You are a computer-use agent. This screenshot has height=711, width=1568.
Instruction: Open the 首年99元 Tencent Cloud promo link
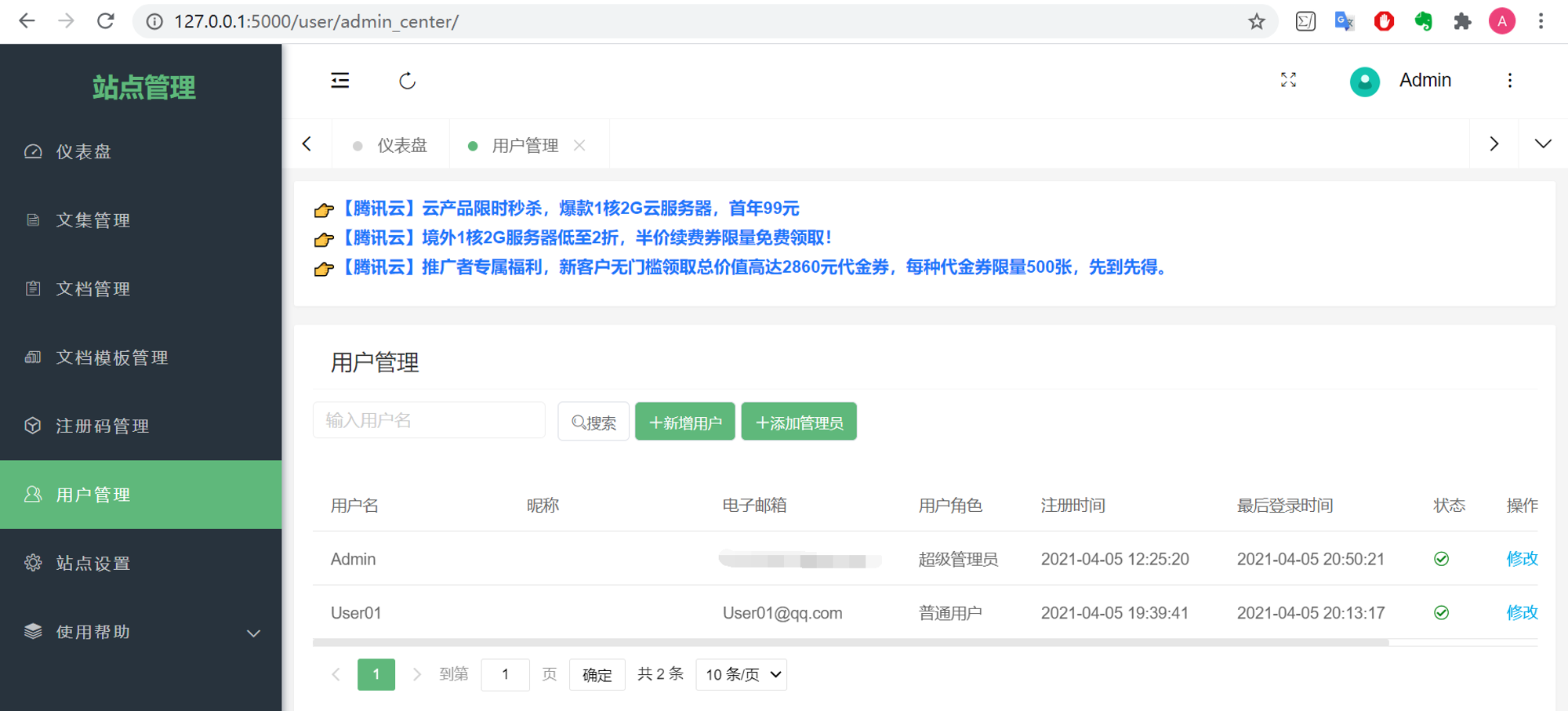click(x=571, y=209)
